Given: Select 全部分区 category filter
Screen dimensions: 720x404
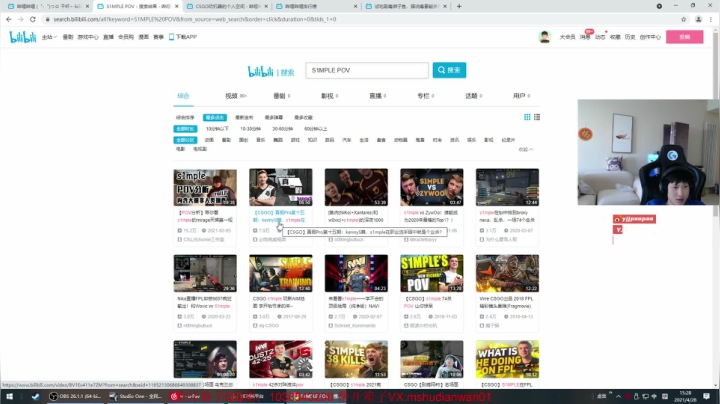Looking at the screenshot, I should pos(185,140).
